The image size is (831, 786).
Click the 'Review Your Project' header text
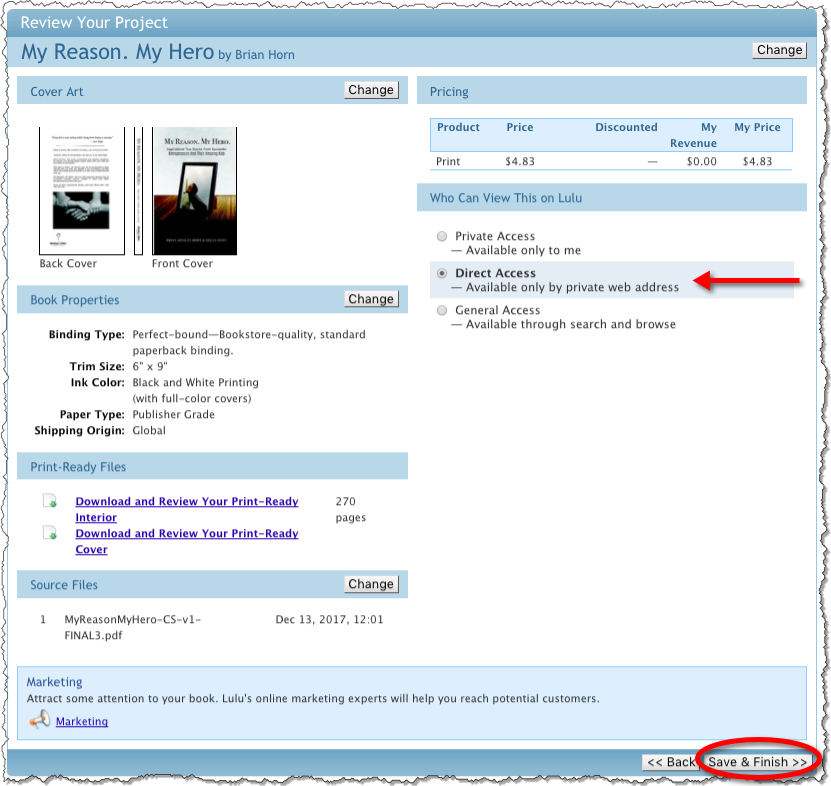(x=94, y=23)
